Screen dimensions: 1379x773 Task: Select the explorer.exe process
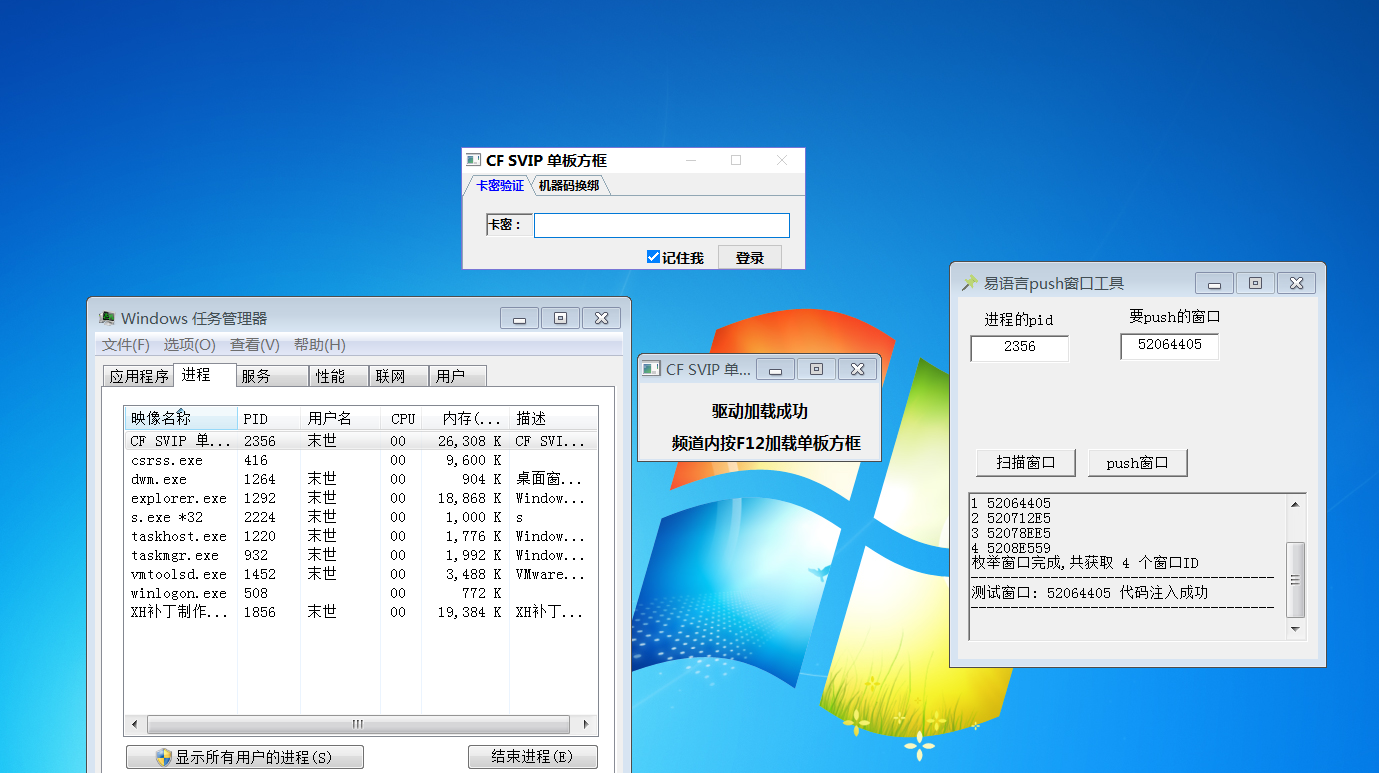point(179,499)
